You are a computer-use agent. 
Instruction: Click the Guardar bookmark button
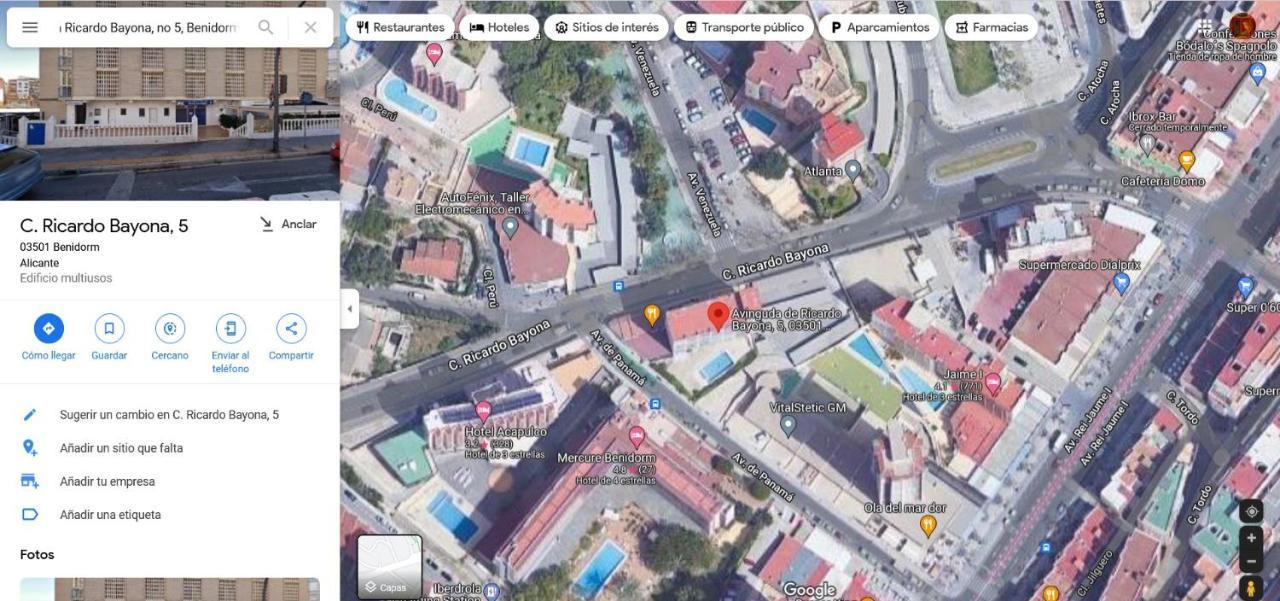click(x=109, y=337)
